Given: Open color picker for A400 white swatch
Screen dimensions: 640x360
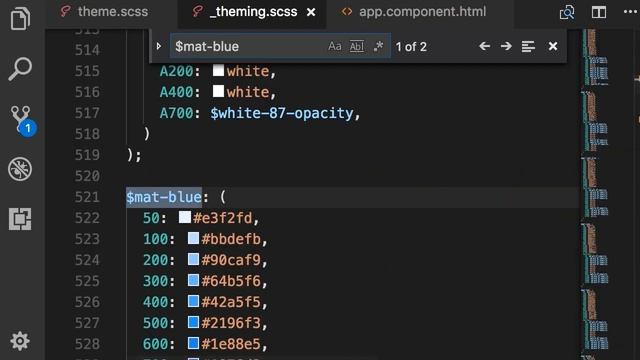Looking at the screenshot, I should click(218, 91).
